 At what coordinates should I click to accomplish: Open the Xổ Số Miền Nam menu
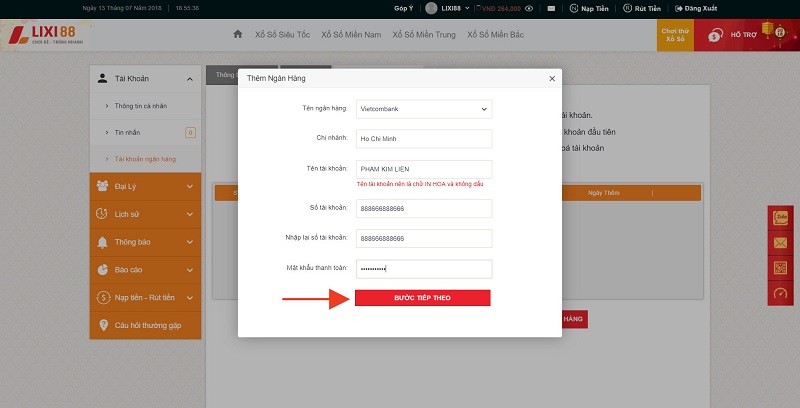(x=352, y=34)
